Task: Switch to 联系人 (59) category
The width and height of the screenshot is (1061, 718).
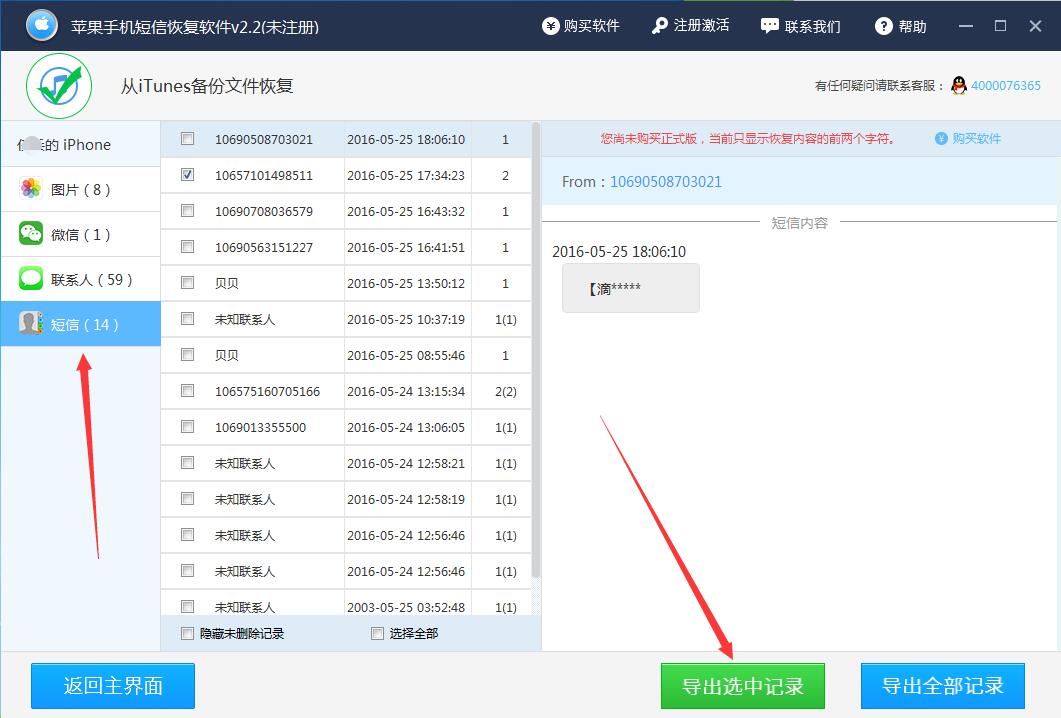Action: [x=81, y=279]
